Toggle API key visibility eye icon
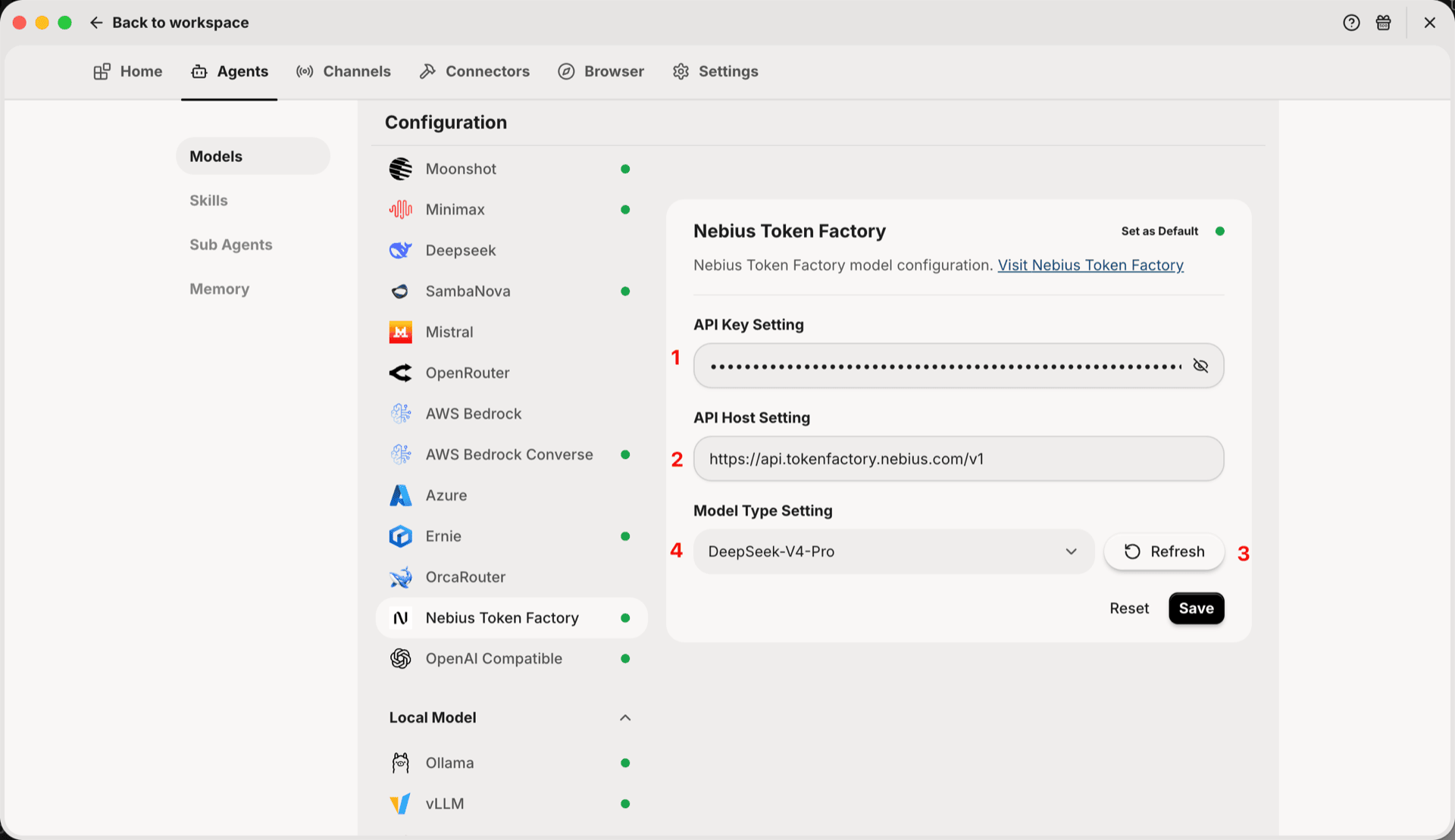1455x840 pixels. click(1200, 366)
